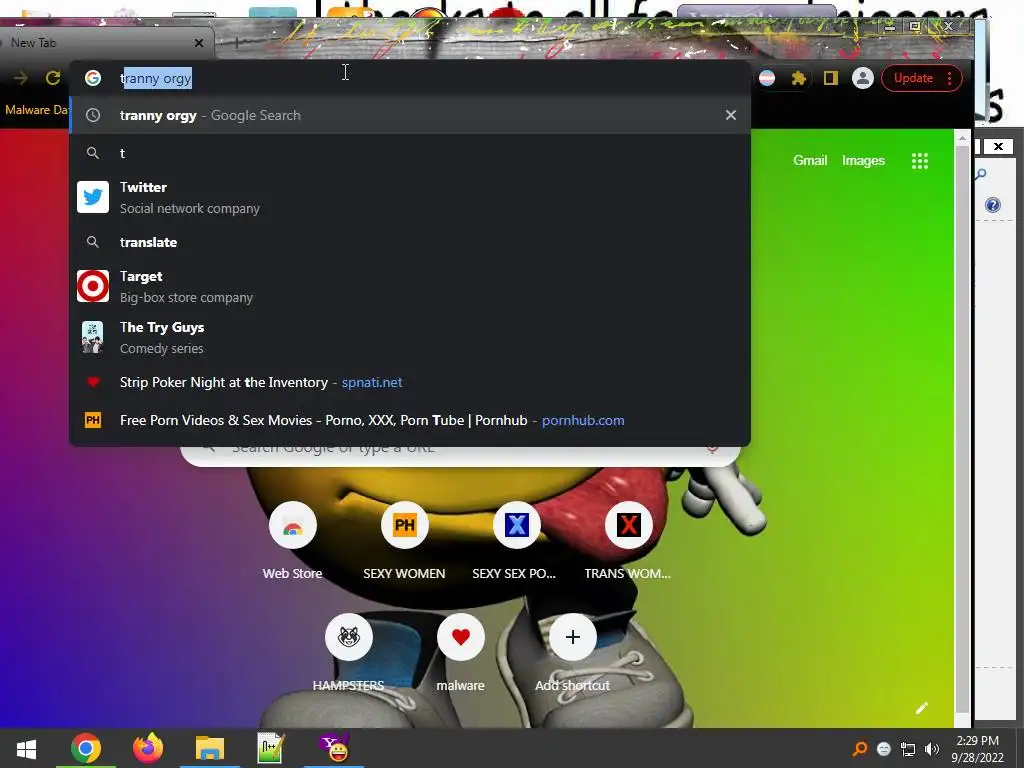
Task: Click the red Update button
Action: pyautogui.click(x=913, y=78)
